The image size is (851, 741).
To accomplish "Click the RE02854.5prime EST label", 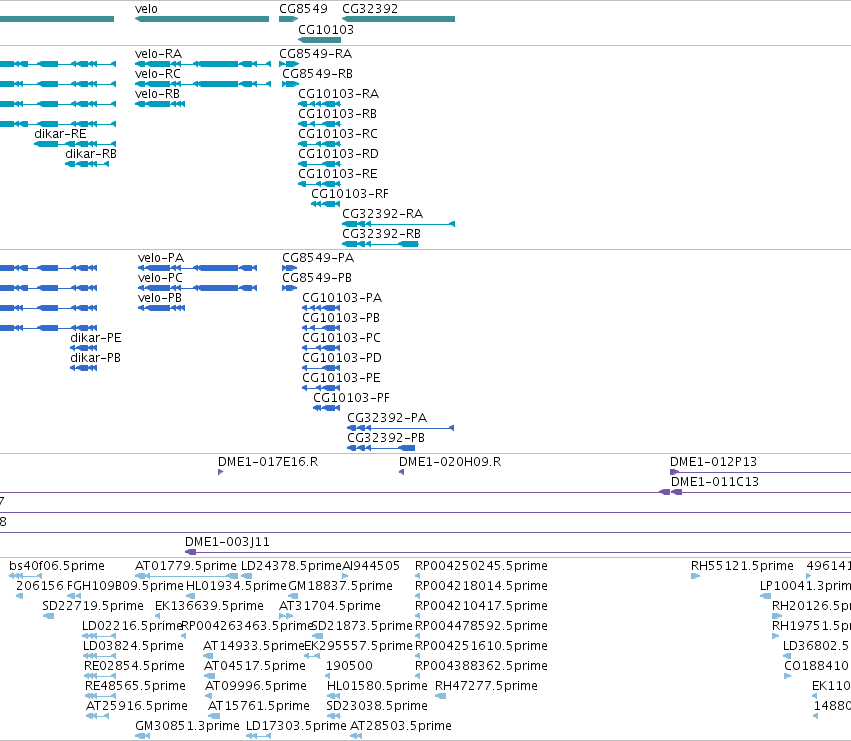I will 134,666.
